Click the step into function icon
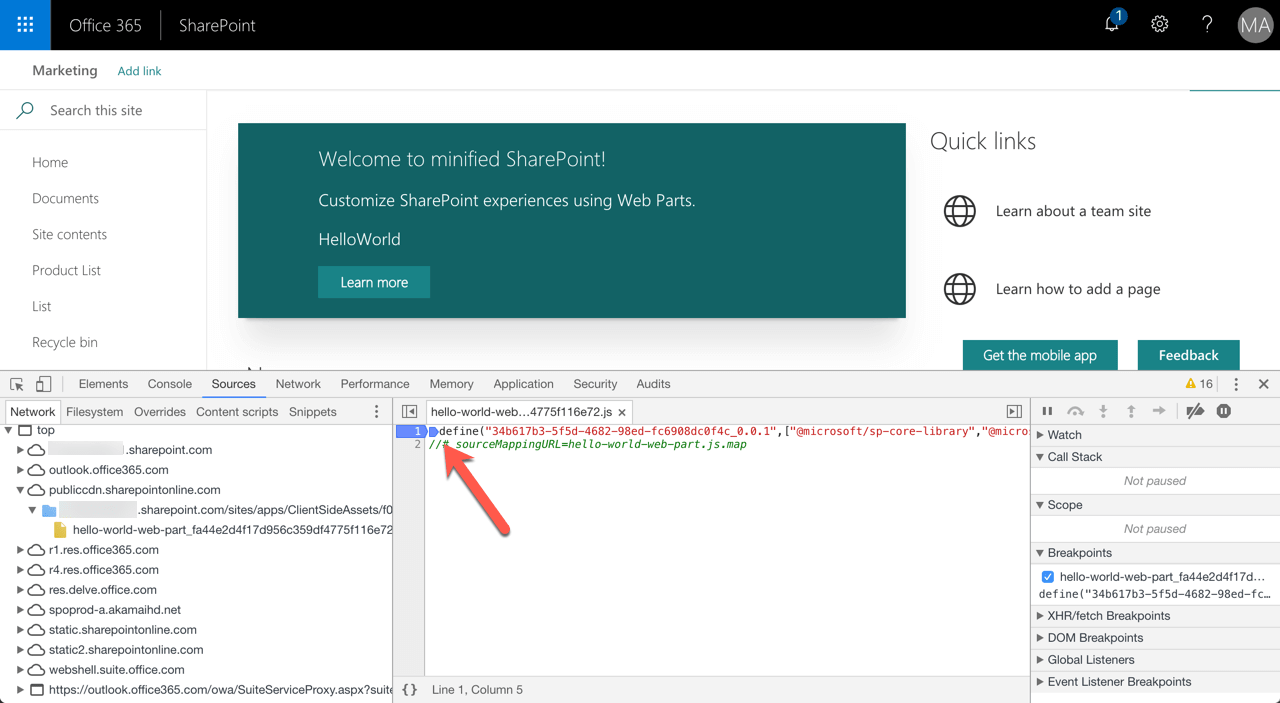 [1104, 411]
